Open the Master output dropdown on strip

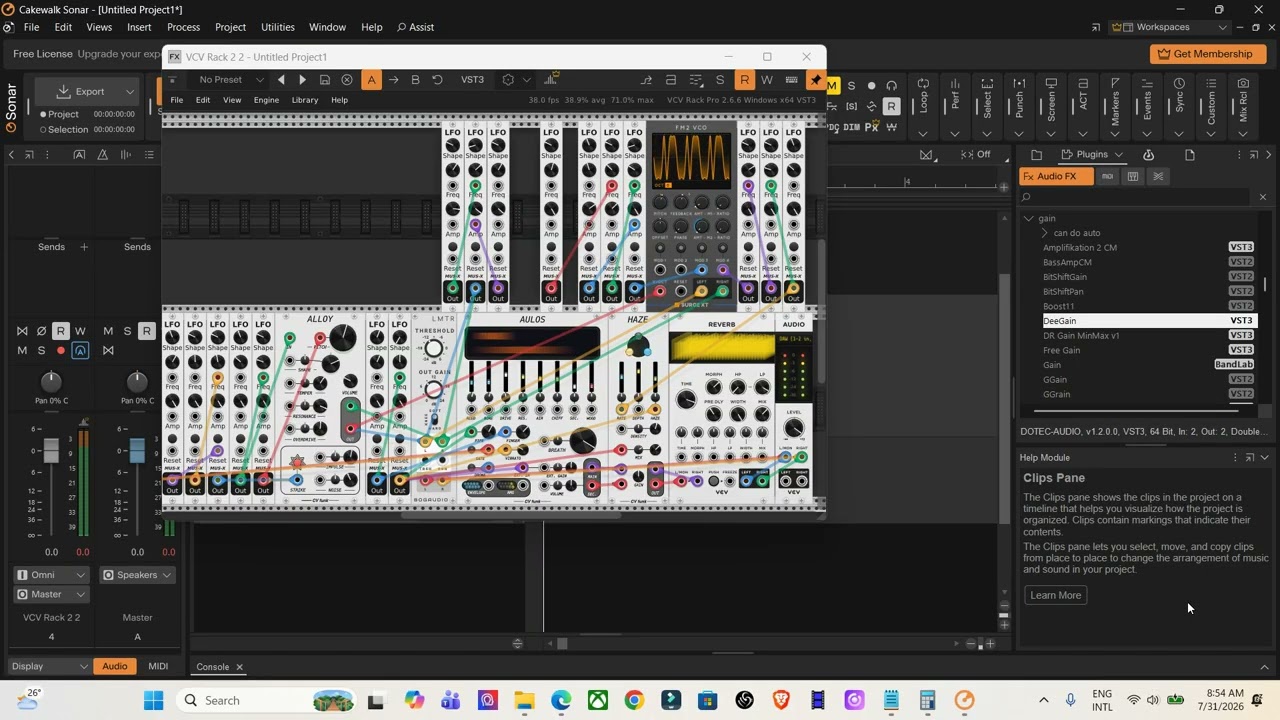click(51, 594)
